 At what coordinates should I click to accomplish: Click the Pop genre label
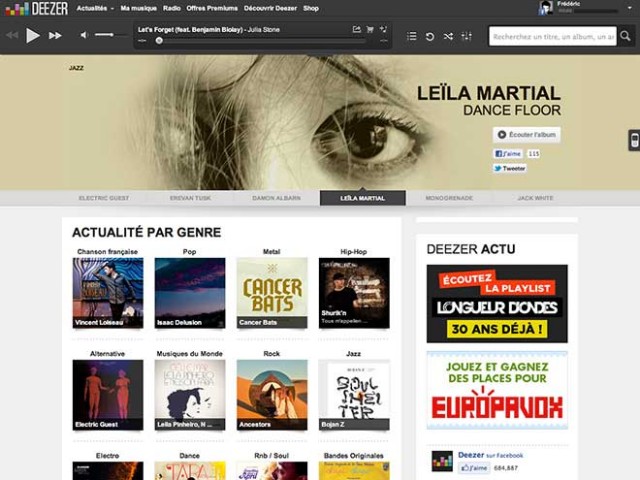pyautogui.click(x=189, y=251)
